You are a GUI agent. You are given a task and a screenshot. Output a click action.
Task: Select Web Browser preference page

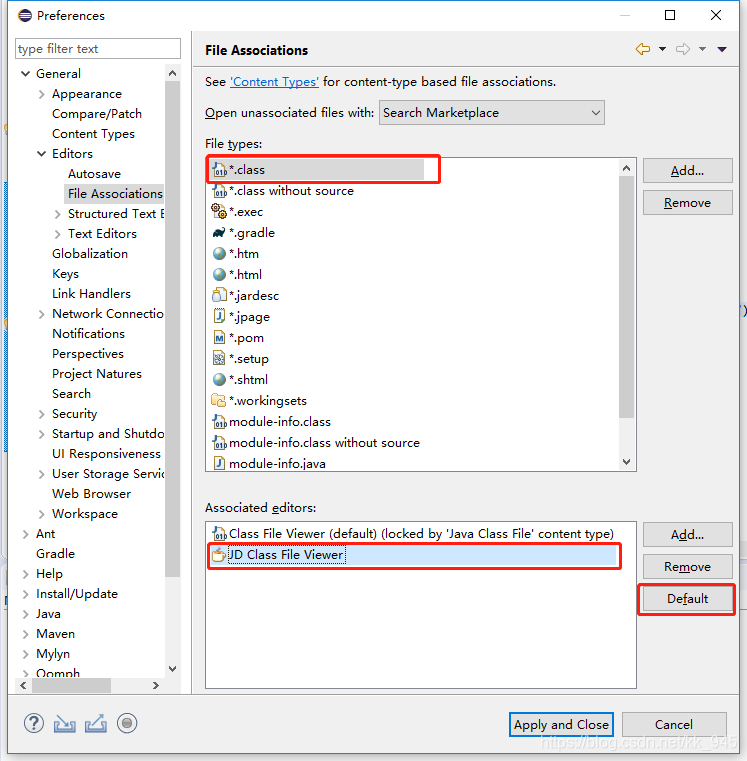point(91,494)
